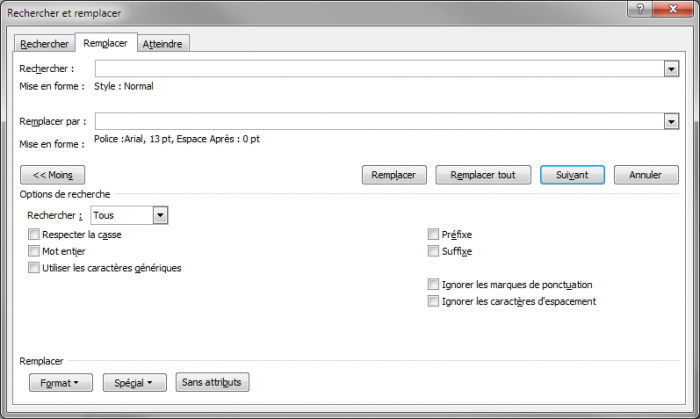The width and height of the screenshot is (700, 419).
Task: Expand the Rechercher field history dropdown arrow
Action: click(x=671, y=69)
